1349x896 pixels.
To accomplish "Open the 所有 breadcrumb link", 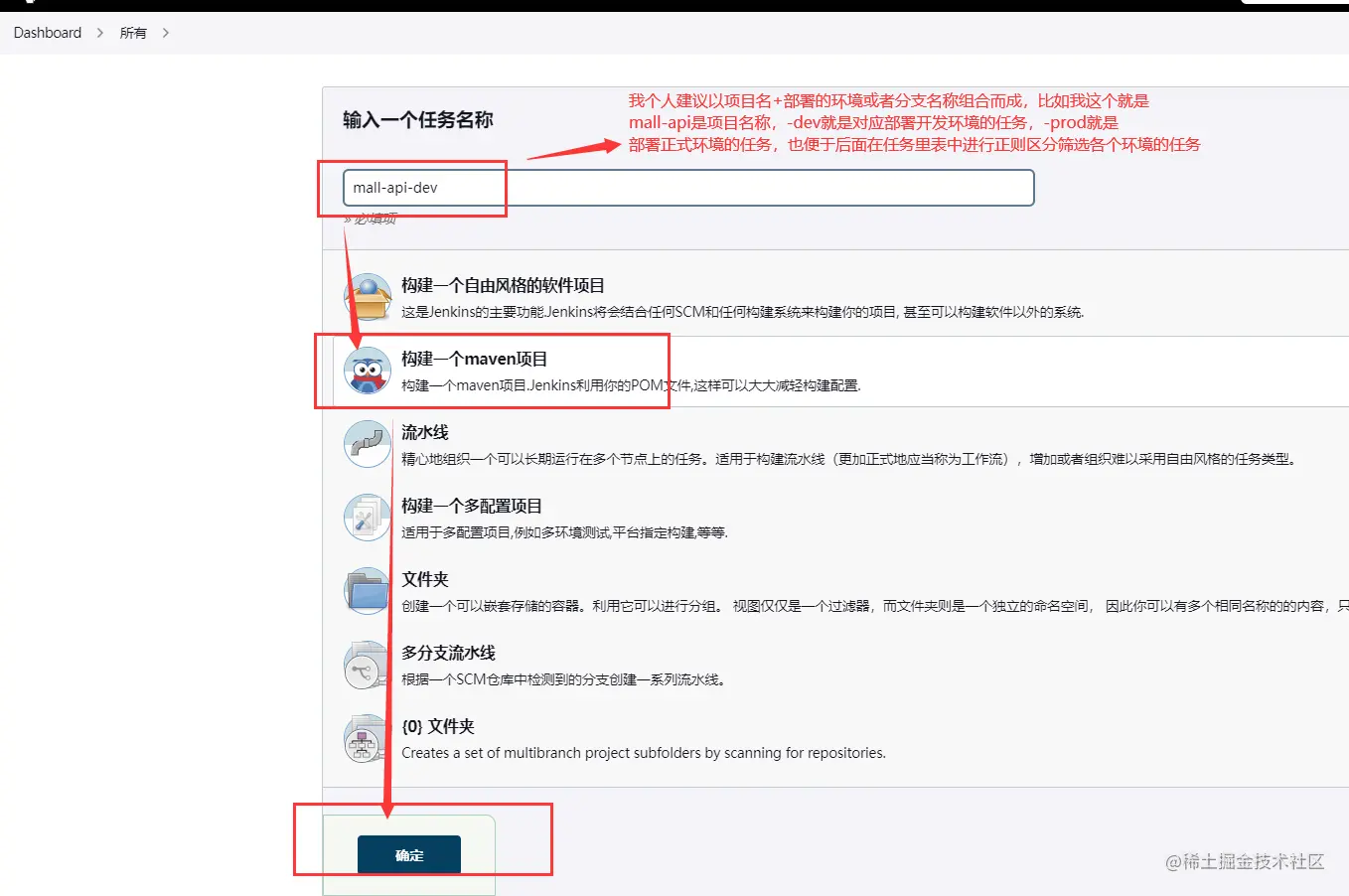I will (133, 33).
